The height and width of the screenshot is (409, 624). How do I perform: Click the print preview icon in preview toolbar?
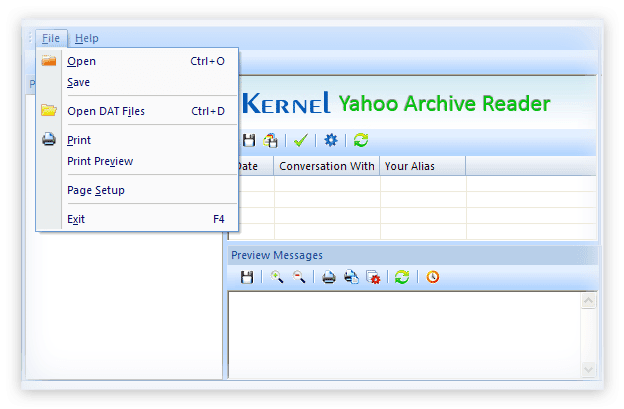[x=351, y=277]
